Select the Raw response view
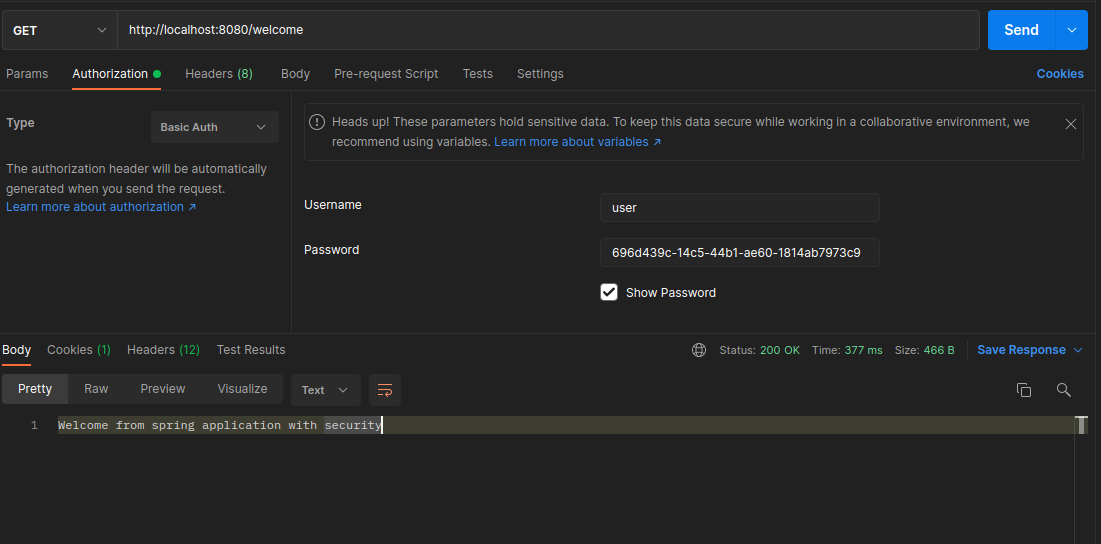The width and height of the screenshot is (1101, 544). (x=96, y=389)
